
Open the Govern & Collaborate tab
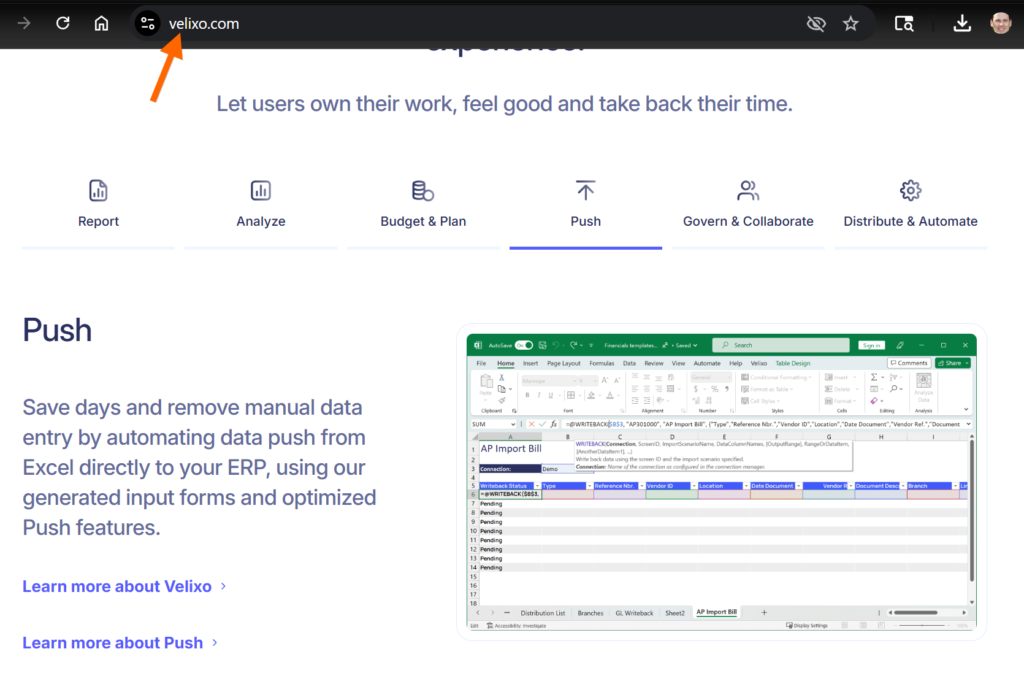748,206
